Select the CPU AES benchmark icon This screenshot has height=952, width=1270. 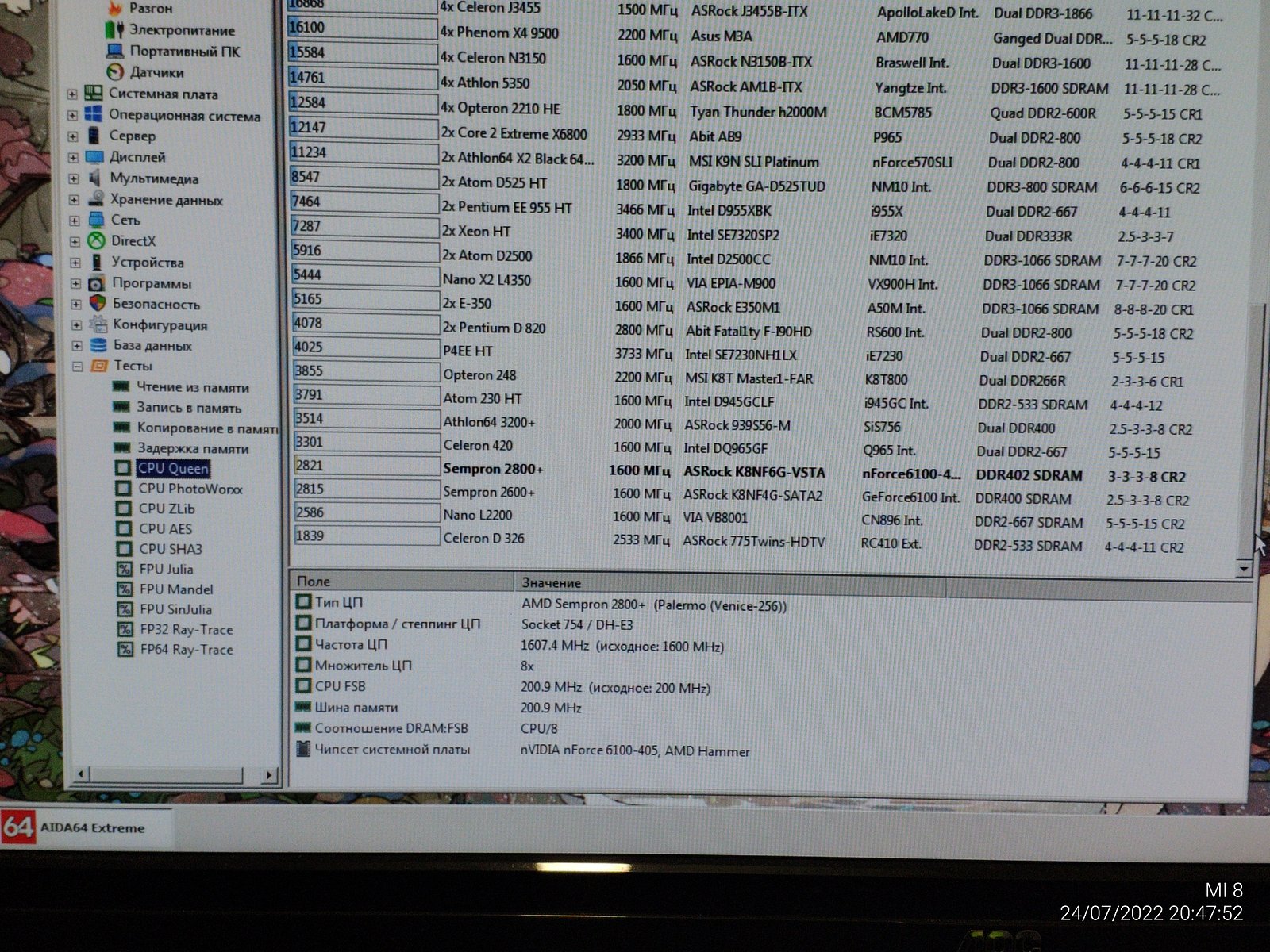pyautogui.click(x=124, y=528)
